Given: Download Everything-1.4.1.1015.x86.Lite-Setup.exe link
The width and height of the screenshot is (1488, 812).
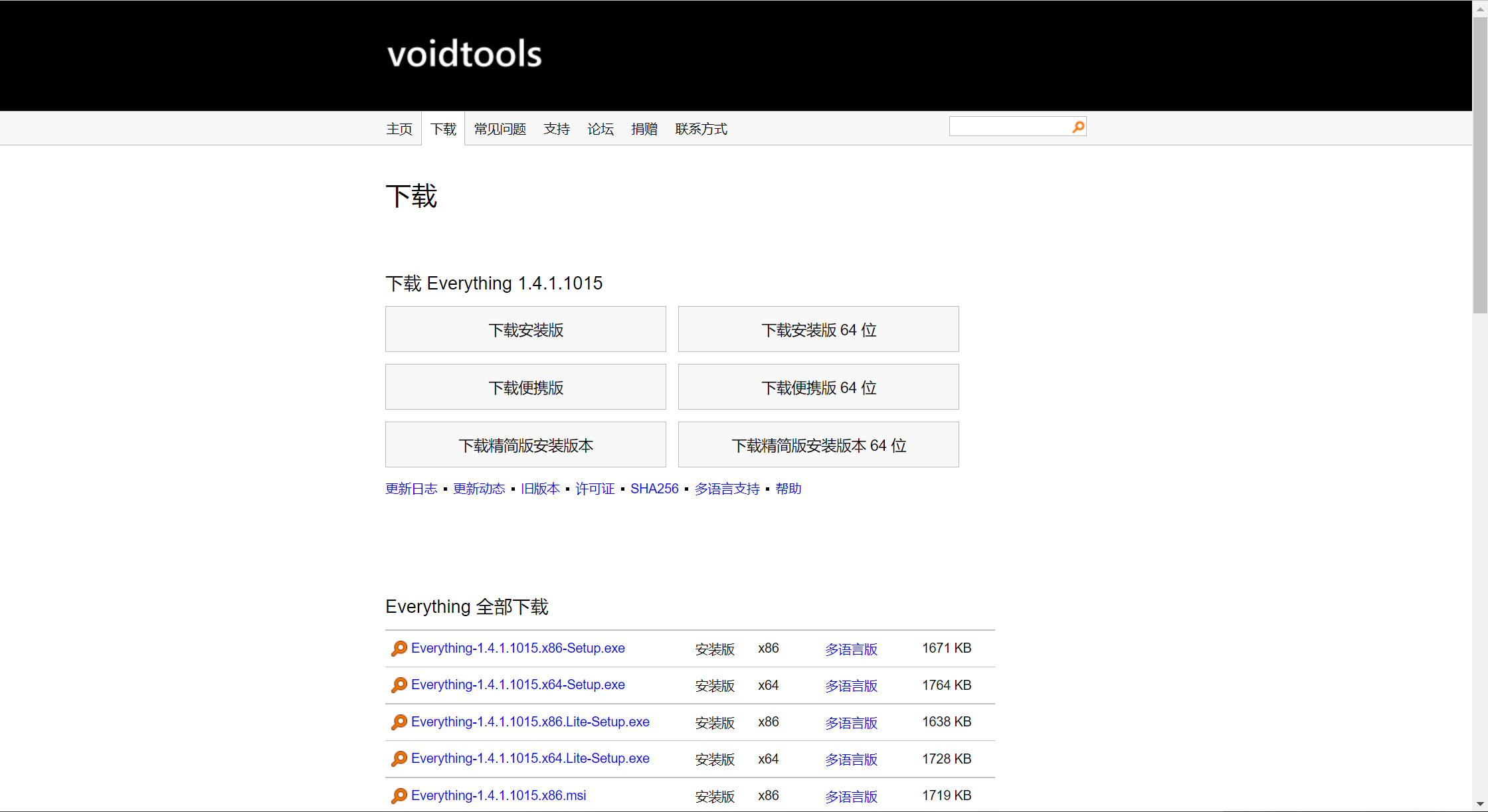Looking at the screenshot, I should tap(530, 722).
